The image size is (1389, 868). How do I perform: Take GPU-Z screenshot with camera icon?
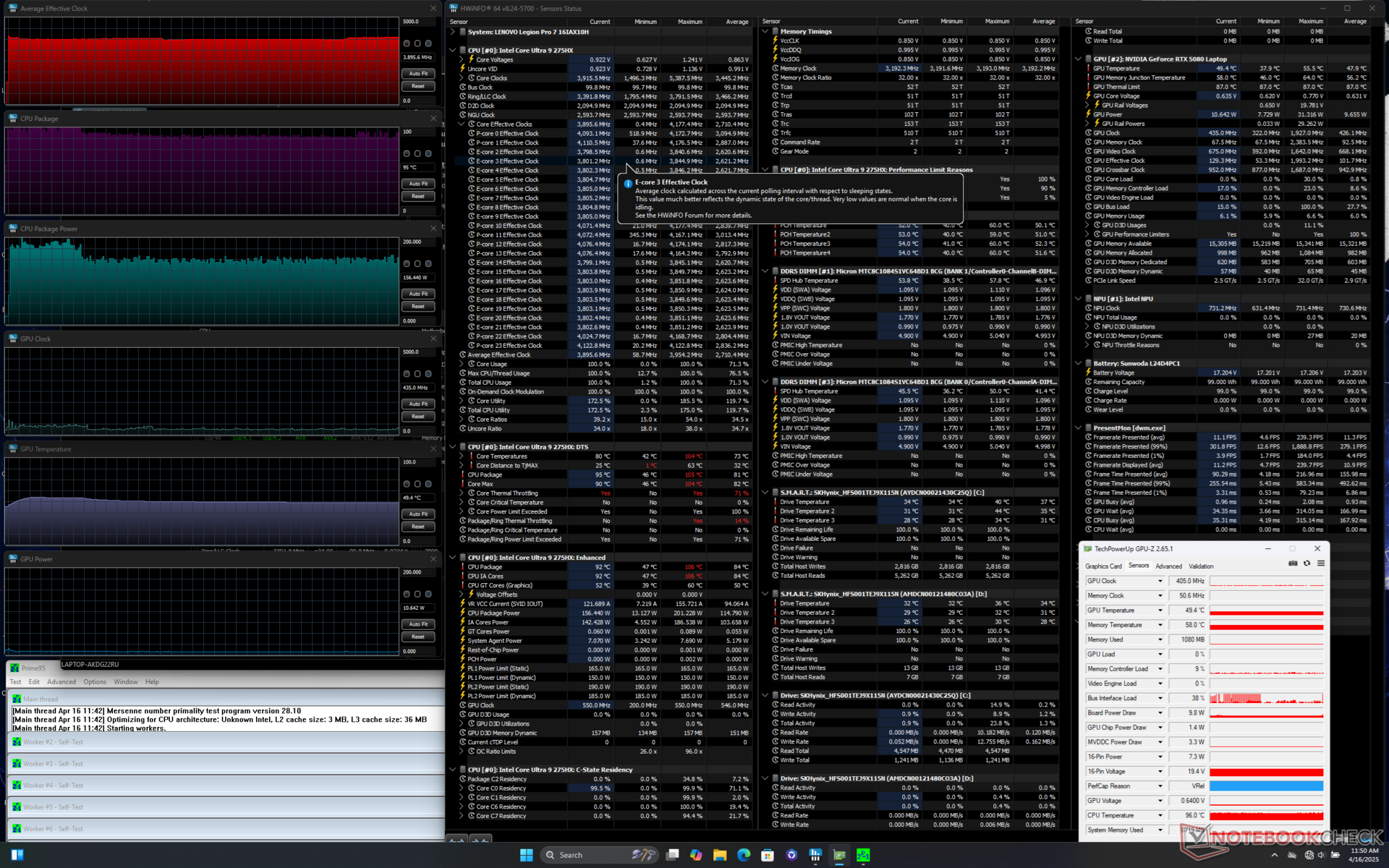[1293, 563]
